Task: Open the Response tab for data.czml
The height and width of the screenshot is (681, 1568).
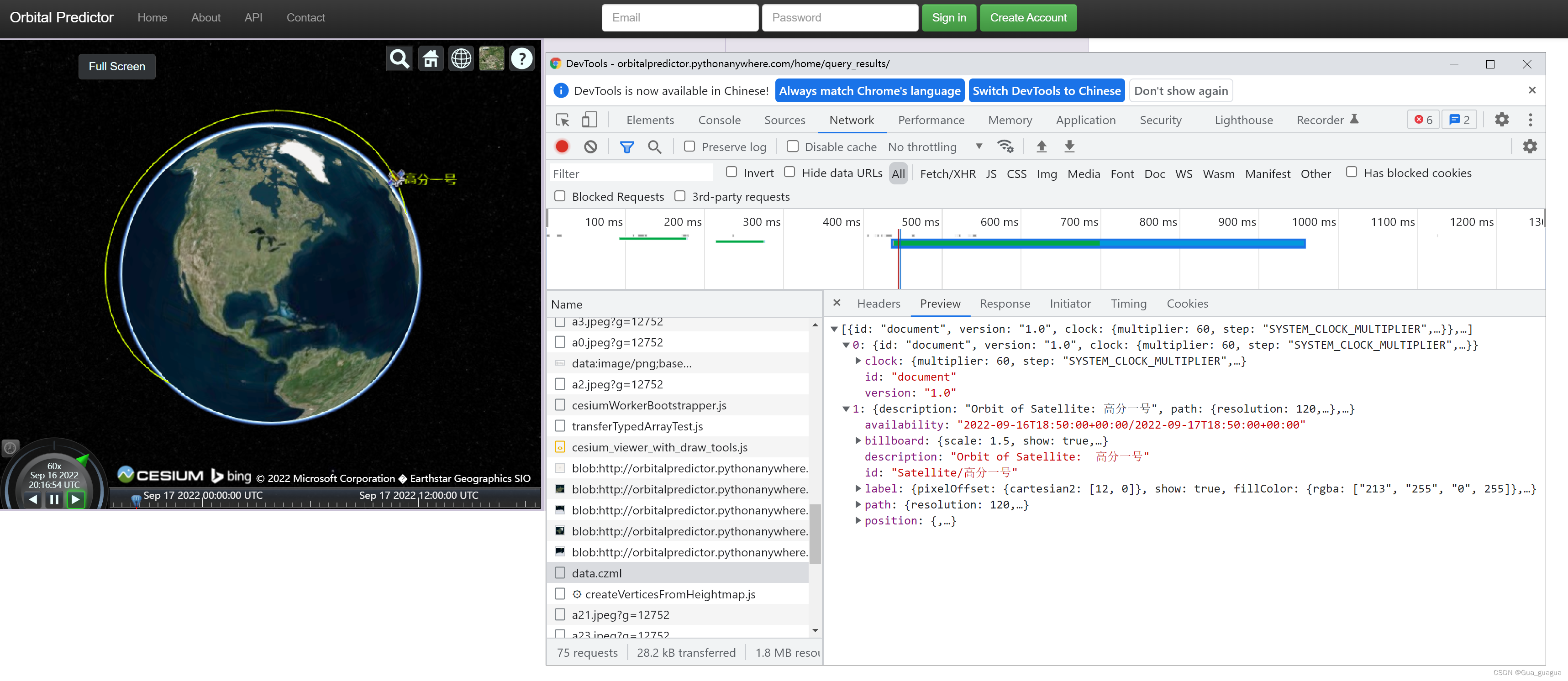Action: click(x=1005, y=304)
